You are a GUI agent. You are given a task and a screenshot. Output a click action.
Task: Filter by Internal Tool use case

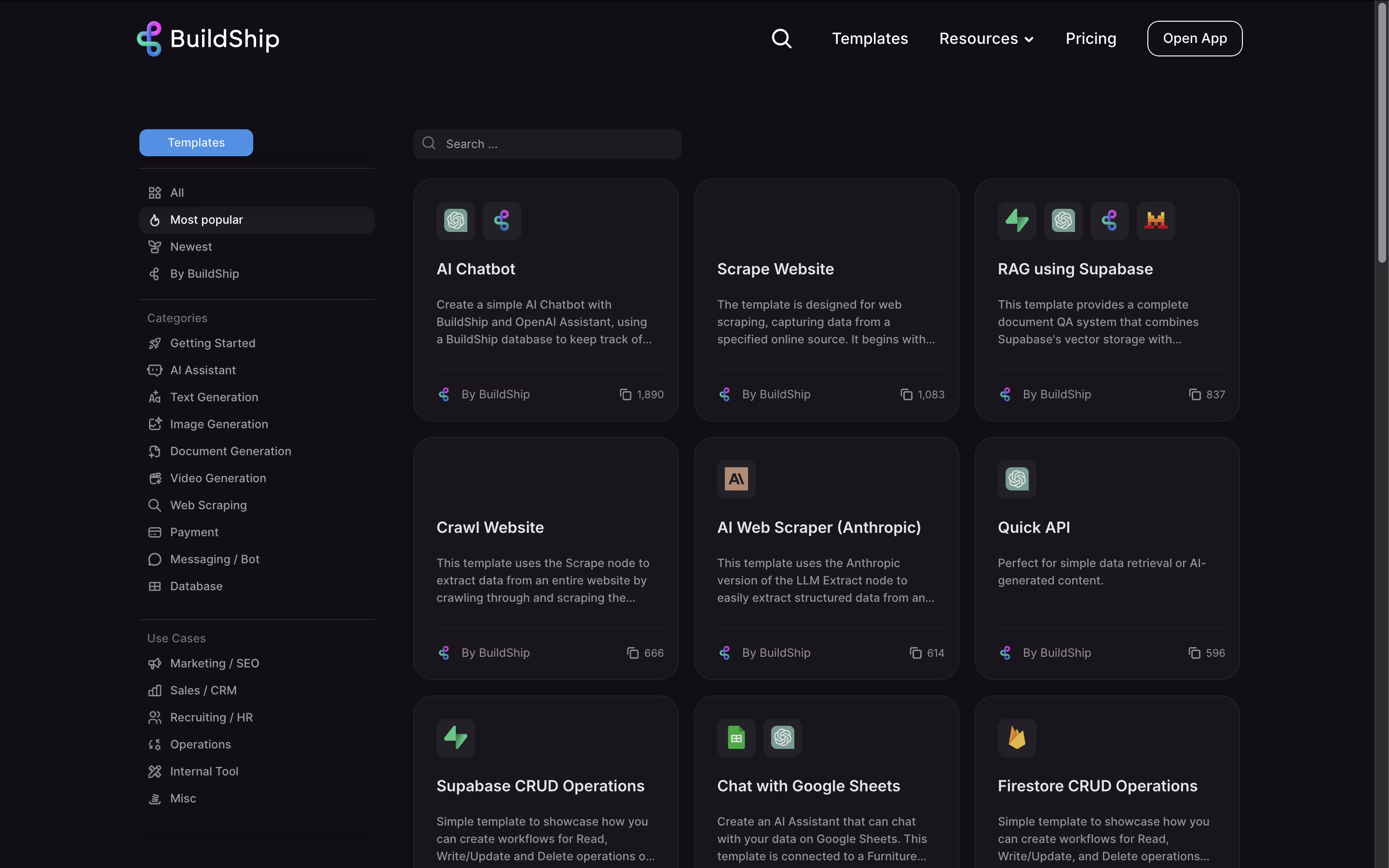click(x=257, y=772)
